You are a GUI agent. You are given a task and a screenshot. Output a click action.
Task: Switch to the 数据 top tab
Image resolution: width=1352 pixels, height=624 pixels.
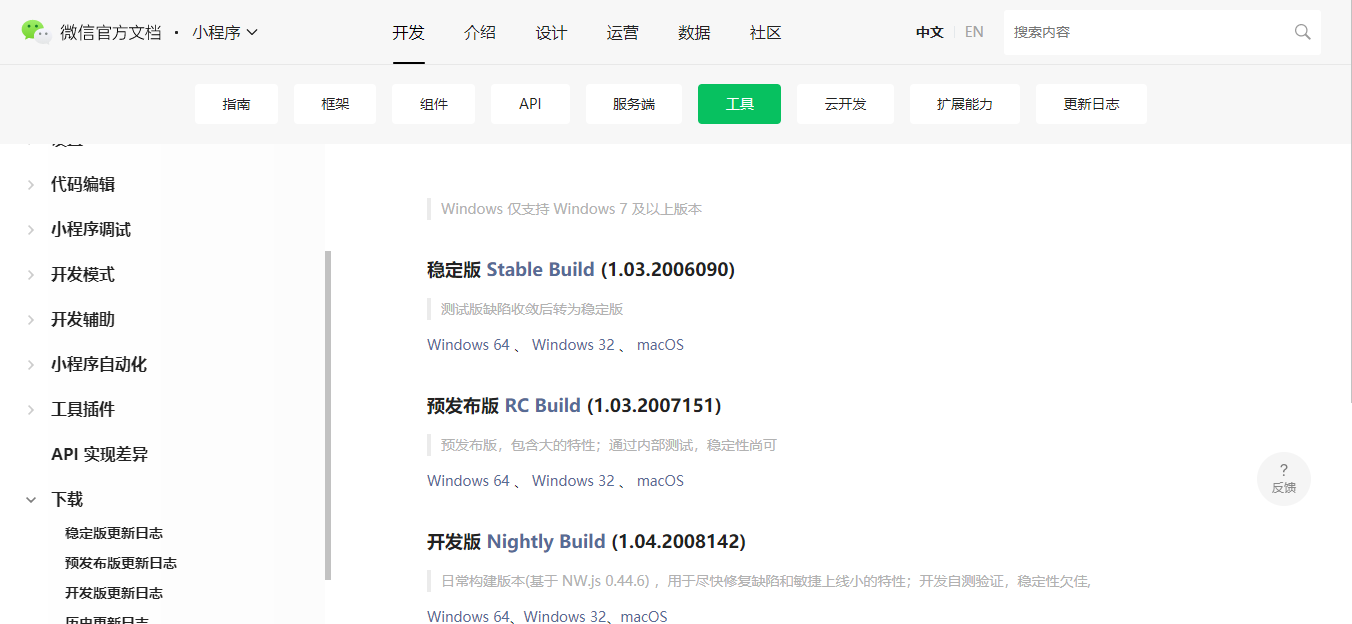(x=694, y=32)
